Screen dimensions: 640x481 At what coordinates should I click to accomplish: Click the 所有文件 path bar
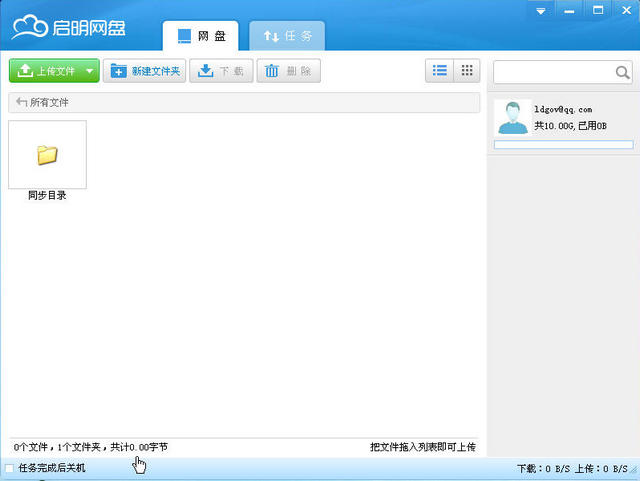[240, 103]
